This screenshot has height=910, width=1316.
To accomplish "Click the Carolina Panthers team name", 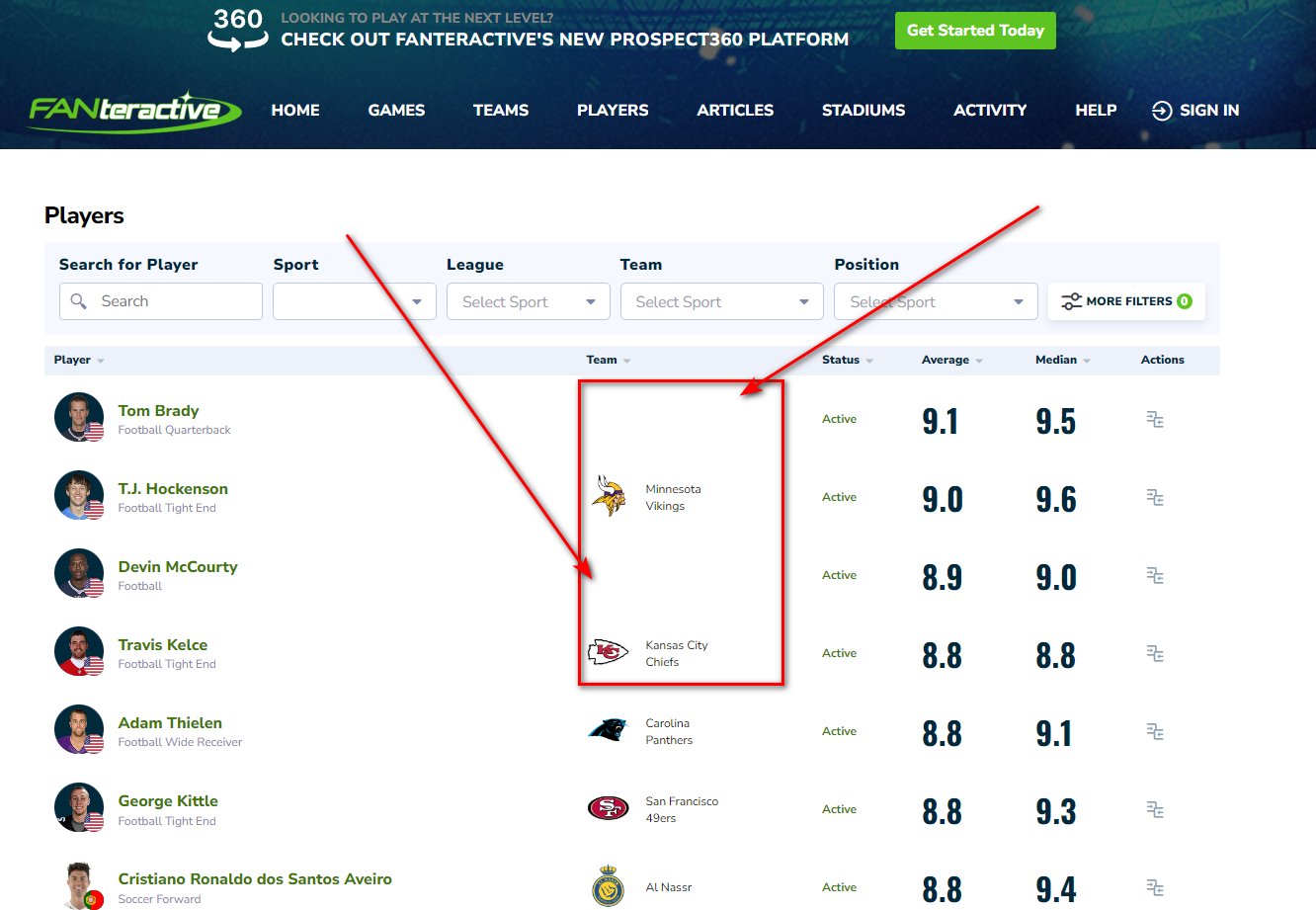I will click(669, 731).
